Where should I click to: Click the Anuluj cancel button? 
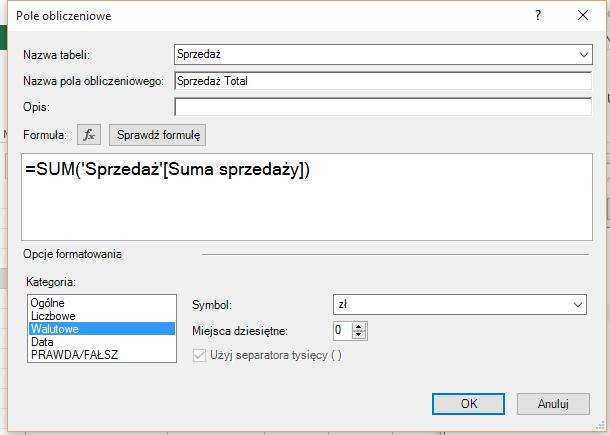(x=553, y=404)
